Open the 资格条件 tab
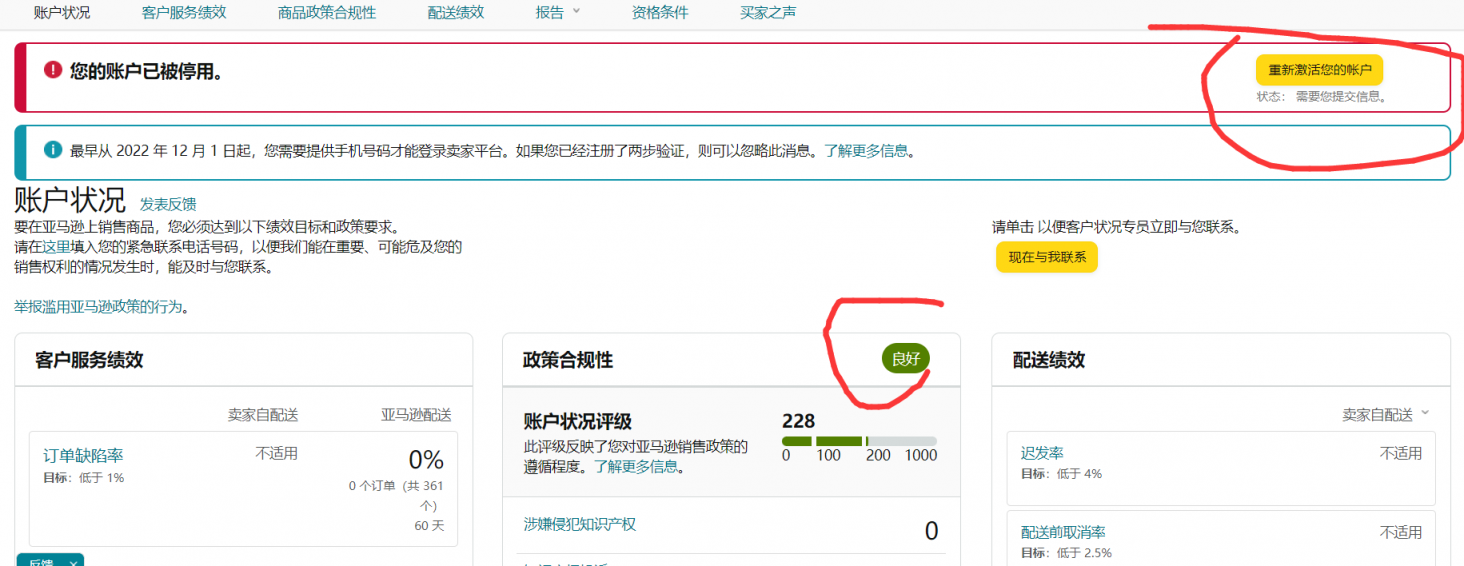The image size is (1464, 566). (660, 13)
